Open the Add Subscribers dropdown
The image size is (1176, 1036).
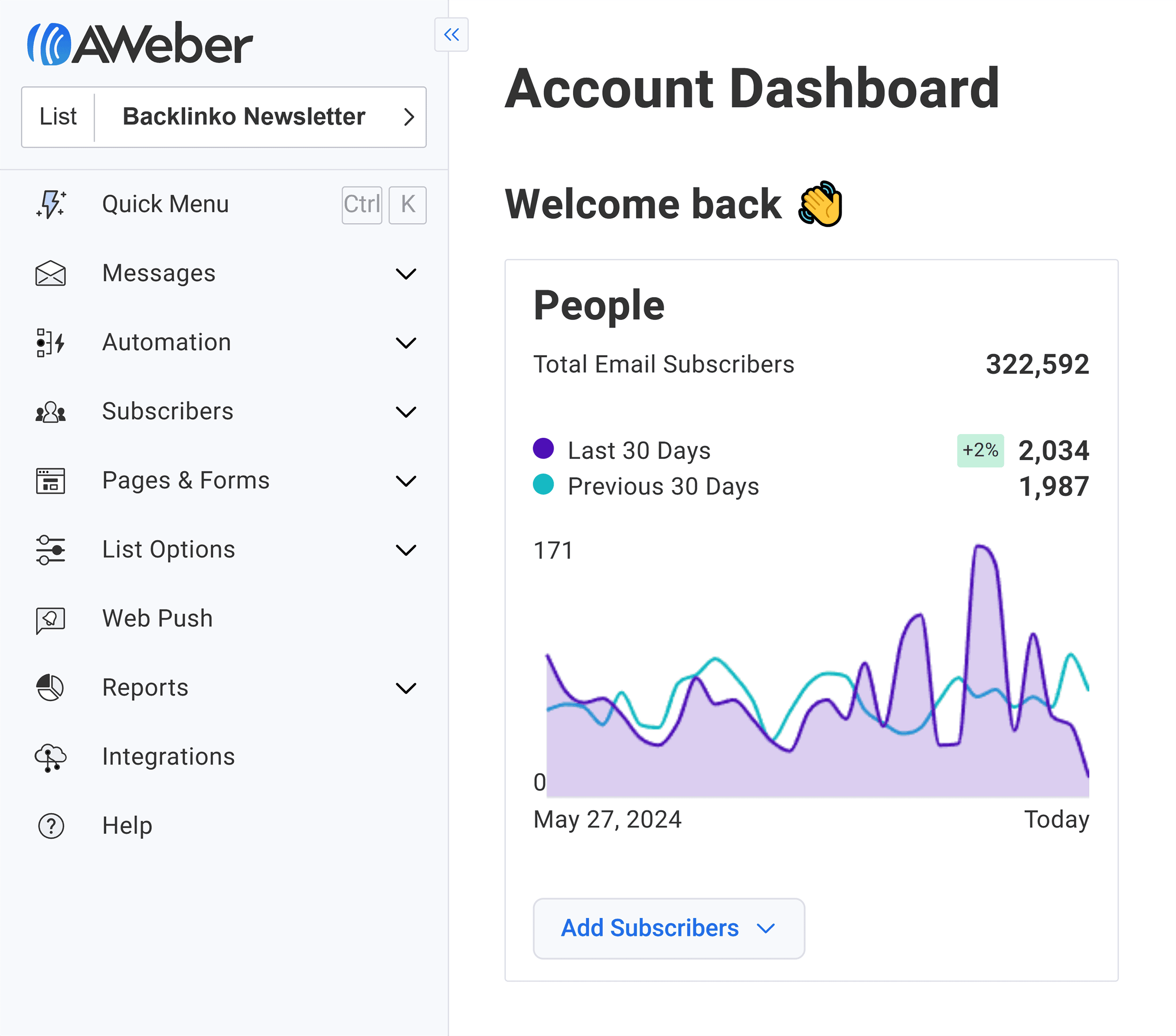click(765, 928)
